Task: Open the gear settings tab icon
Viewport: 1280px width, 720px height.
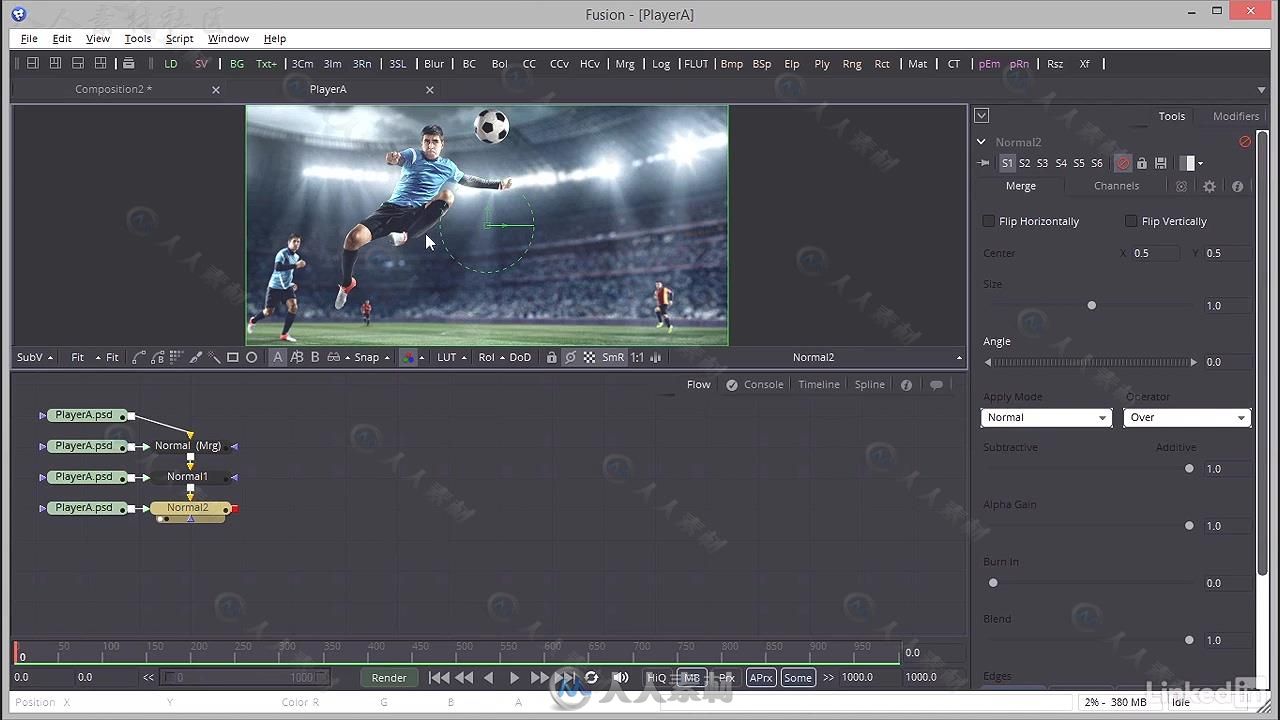Action: 1209,186
